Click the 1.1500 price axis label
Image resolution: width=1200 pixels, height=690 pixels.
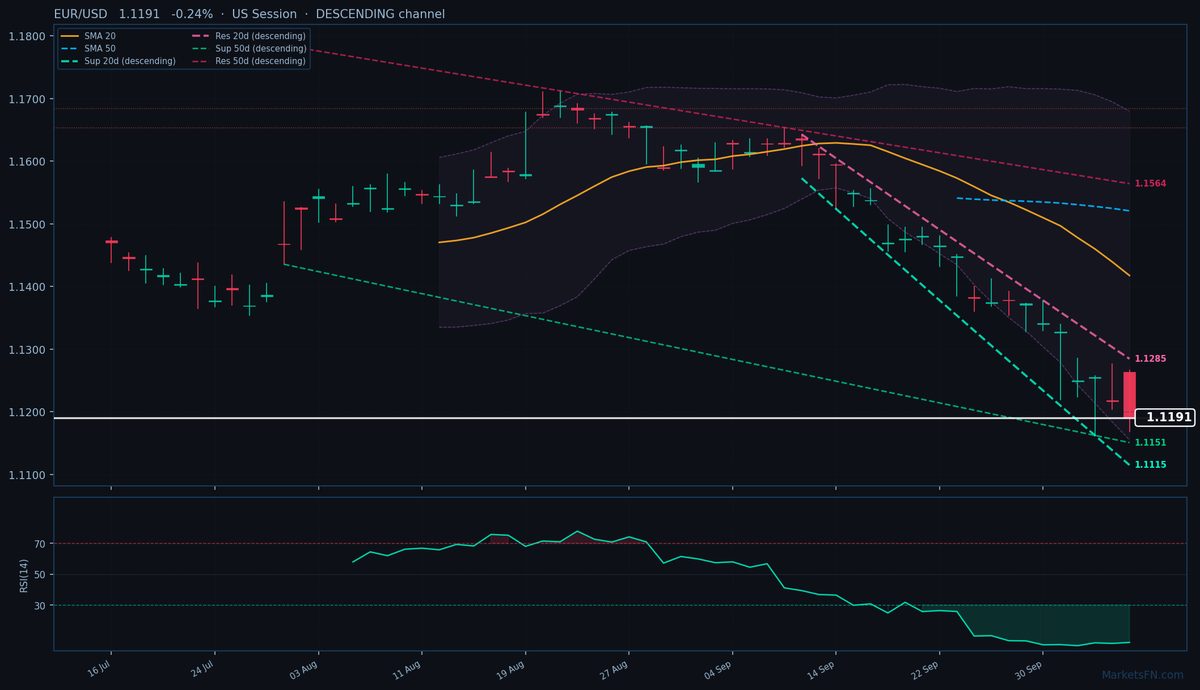point(26,224)
